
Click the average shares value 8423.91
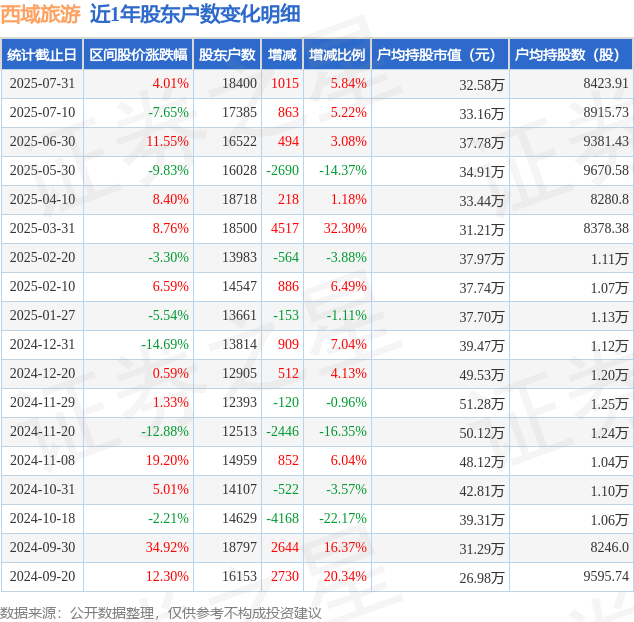pyautogui.click(x=606, y=83)
